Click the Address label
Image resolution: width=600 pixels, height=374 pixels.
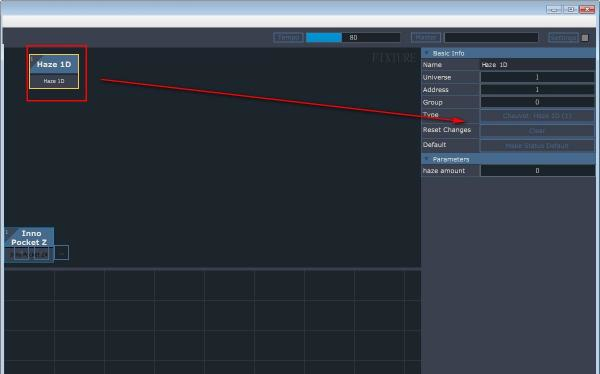tap(435, 90)
